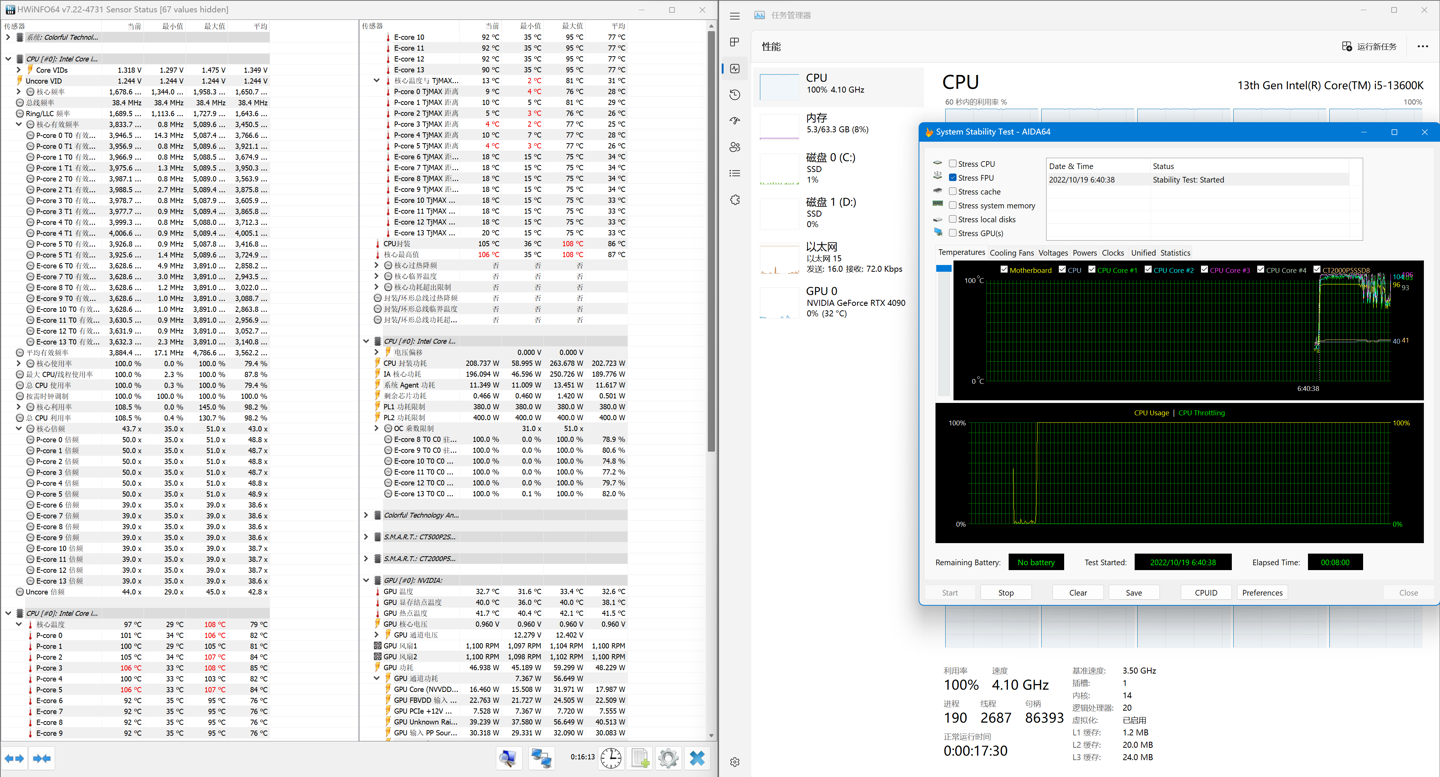Viewport: 1440px width, 777px height.
Task: Open HWiNFO settings gear icon
Action: 668,759
